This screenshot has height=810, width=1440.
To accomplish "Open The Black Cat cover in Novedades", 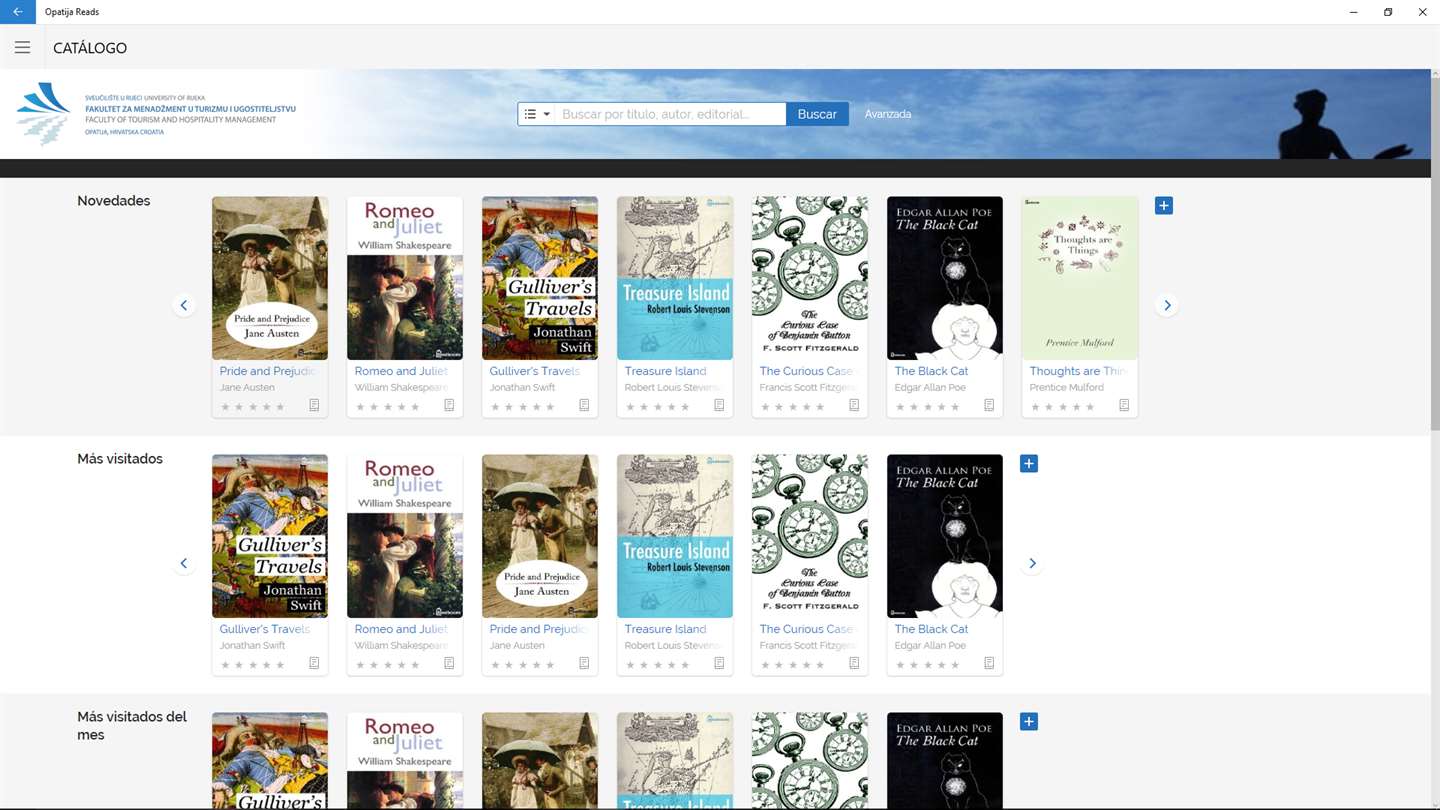I will pos(945,278).
